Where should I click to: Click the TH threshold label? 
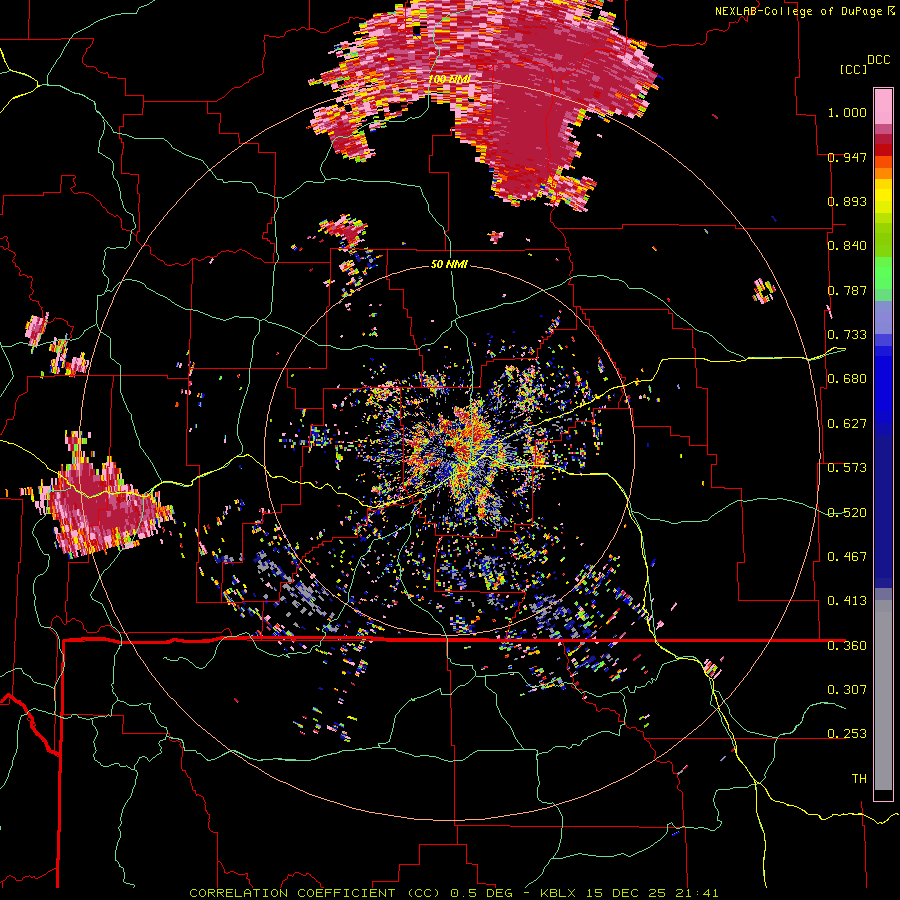(859, 779)
